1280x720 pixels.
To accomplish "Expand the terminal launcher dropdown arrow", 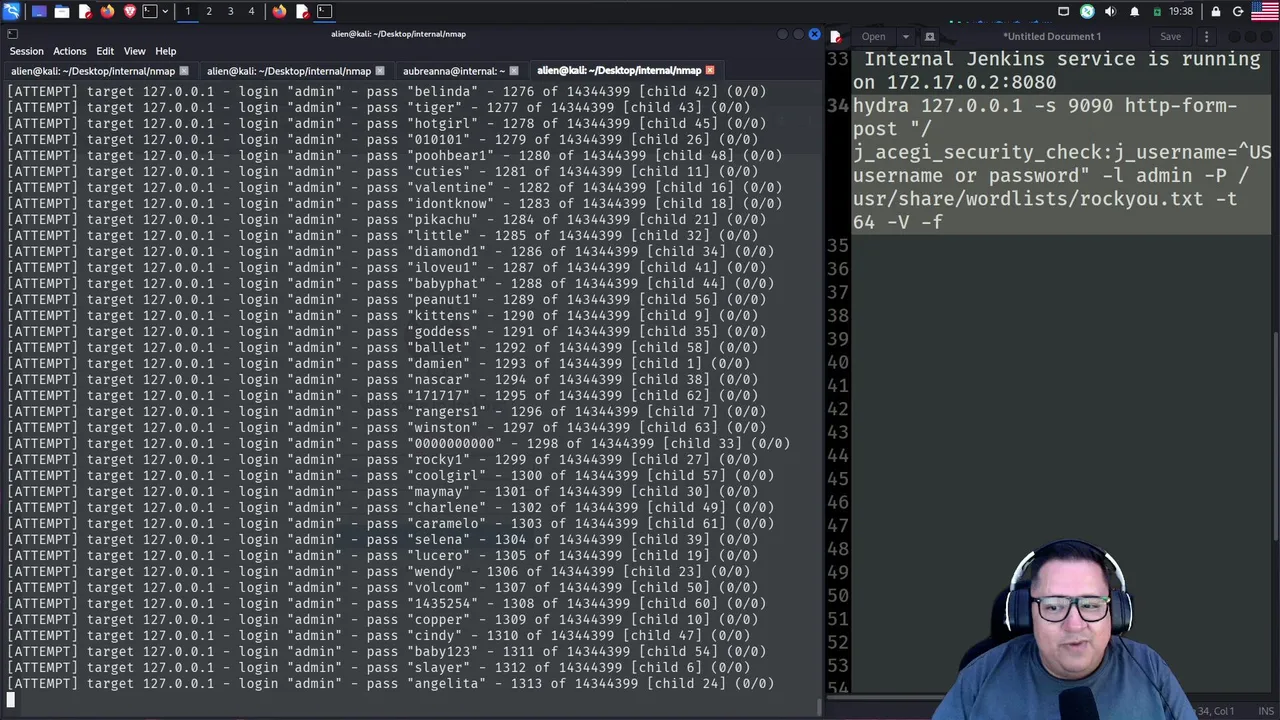I will [165, 11].
